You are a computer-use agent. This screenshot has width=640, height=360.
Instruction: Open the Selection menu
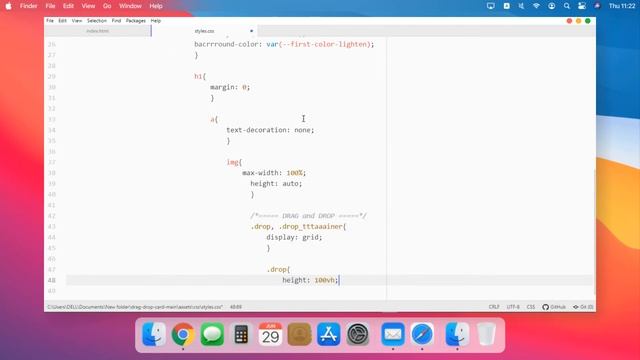97,21
